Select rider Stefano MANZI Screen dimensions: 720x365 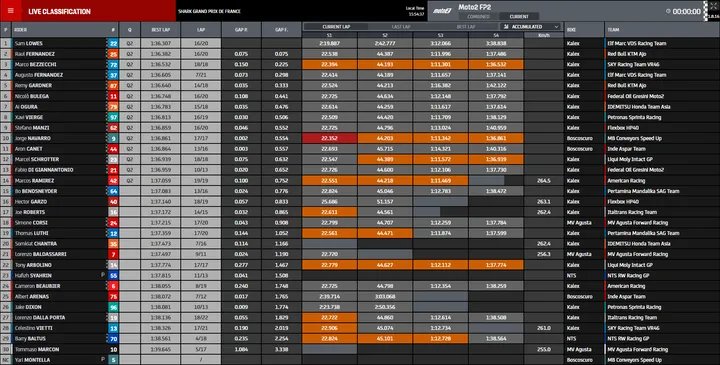click(x=32, y=128)
